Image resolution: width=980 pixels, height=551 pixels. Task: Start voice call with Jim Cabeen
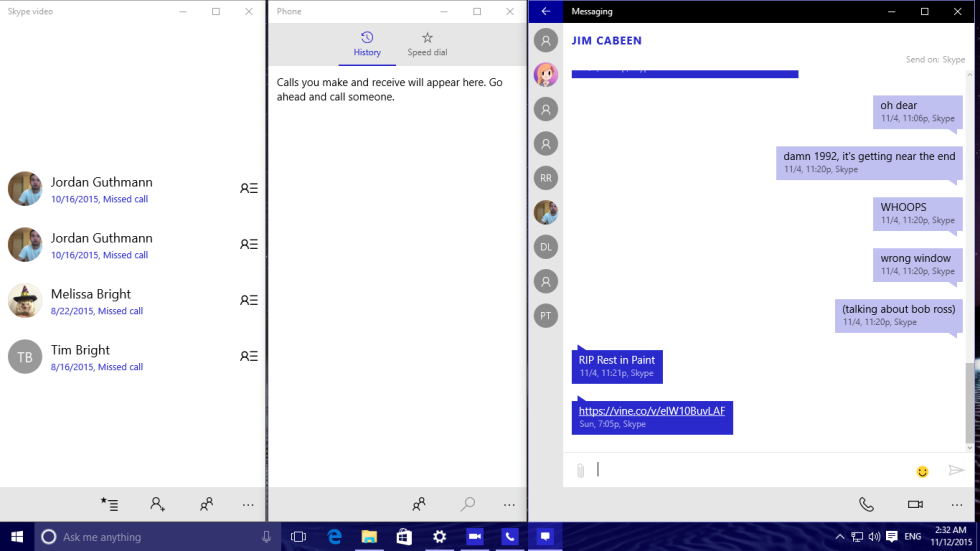pos(866,504)
